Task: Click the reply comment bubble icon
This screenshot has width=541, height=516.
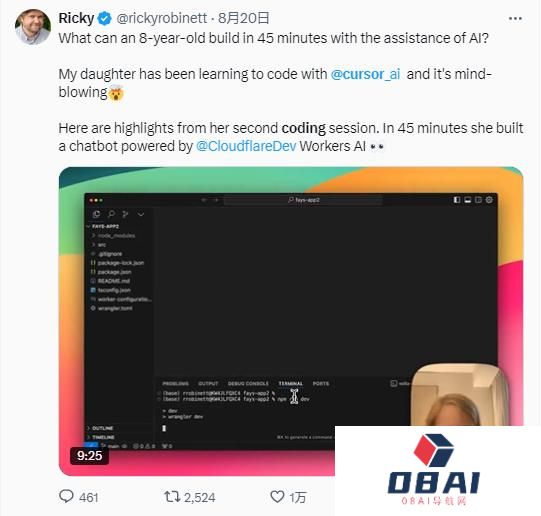Action: (x=66, y=496)
